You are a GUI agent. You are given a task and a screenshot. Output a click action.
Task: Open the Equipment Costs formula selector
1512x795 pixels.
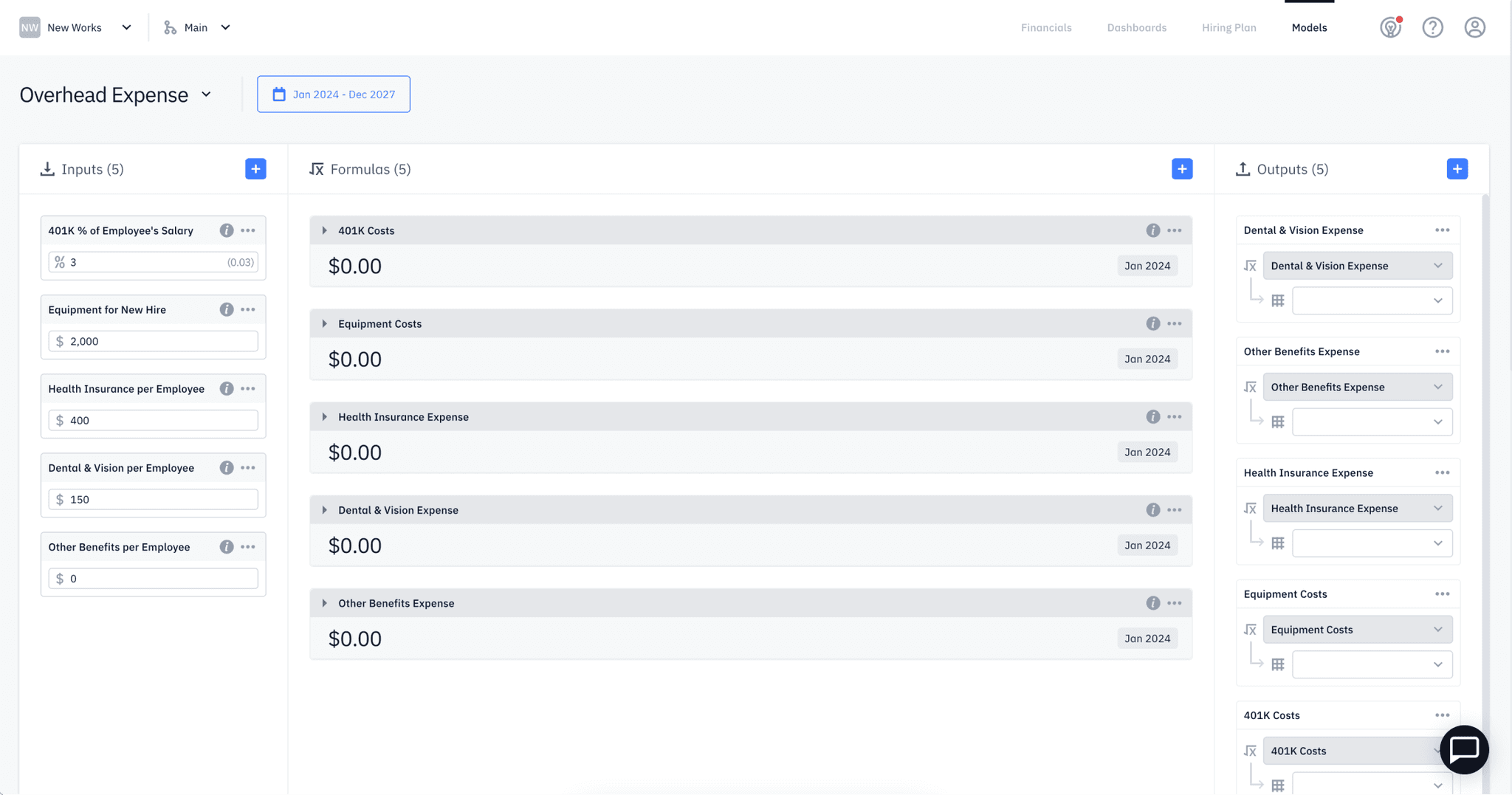pos(1358,629)
